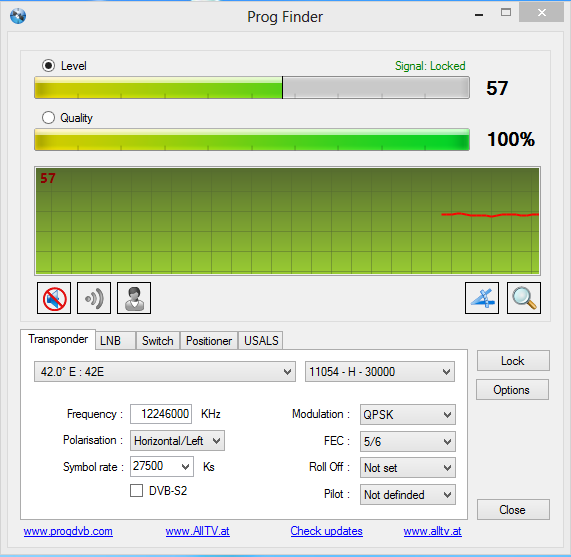Screen dimensions: 571x557
Task: Open the FEC 5/6 dropdown
Action: (407, 441)
